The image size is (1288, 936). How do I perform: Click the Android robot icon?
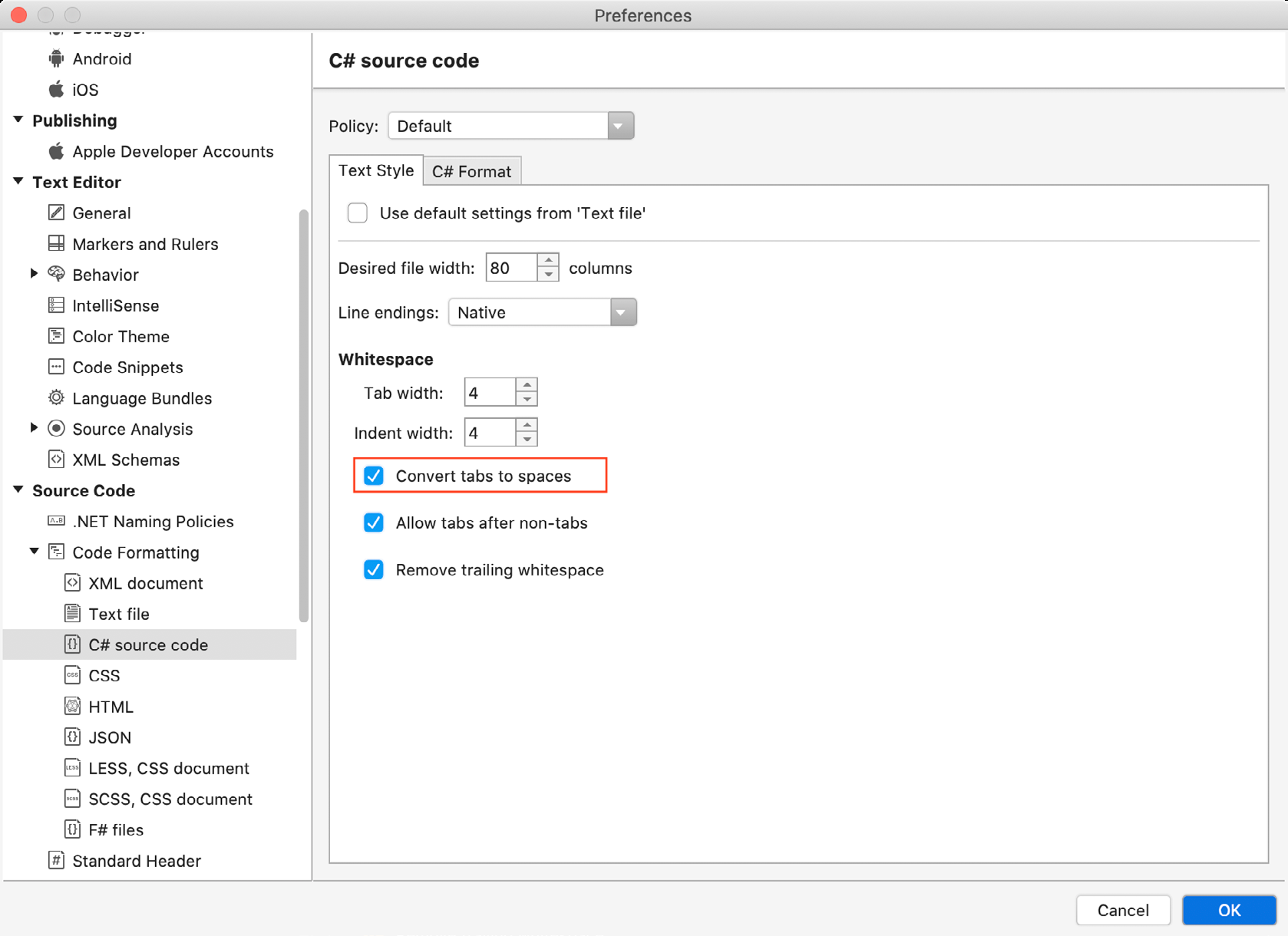(56, 58)
